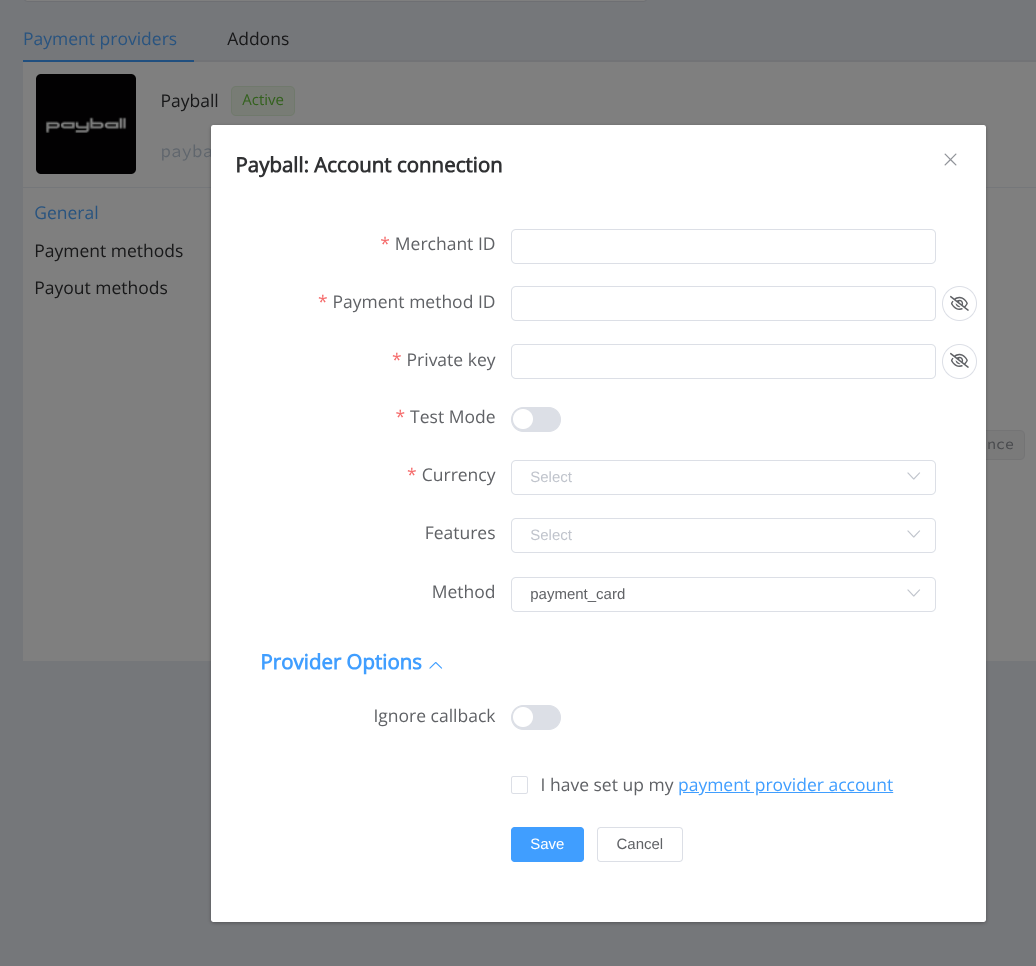The width and height of the screenshot is (1036, 966).
Task: Click the Ignore callback label
Action: (434, 716)
